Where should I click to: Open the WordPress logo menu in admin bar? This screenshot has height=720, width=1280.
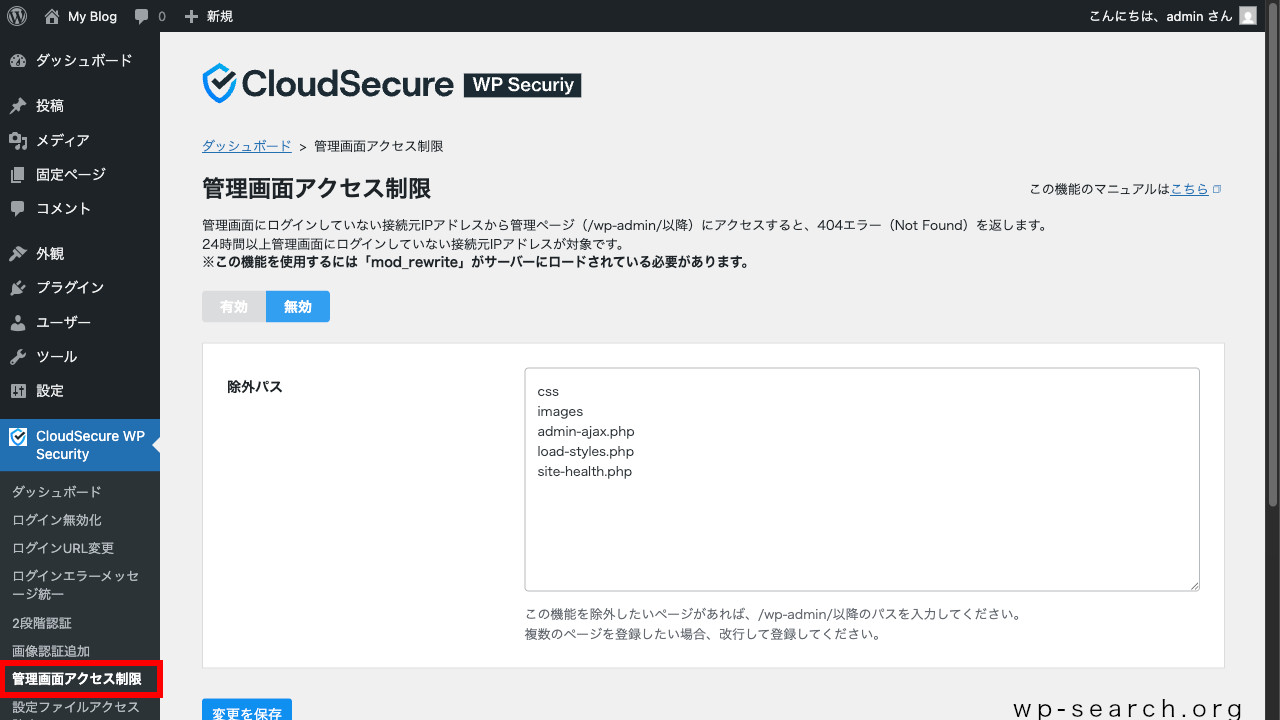pos(16,15)
